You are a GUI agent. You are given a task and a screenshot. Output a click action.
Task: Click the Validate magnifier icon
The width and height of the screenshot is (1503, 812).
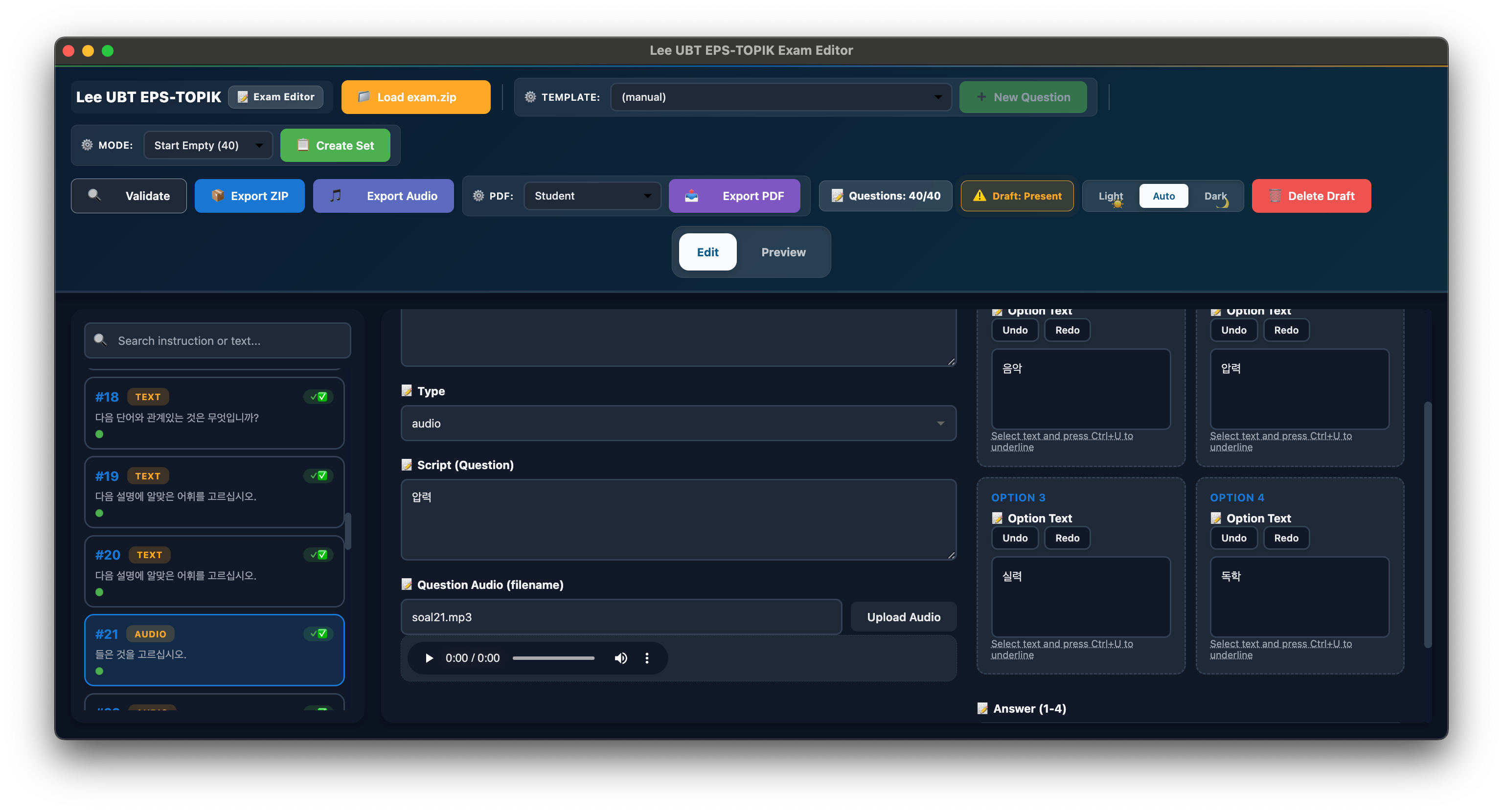pyautogui.click(x=94, y=195)
